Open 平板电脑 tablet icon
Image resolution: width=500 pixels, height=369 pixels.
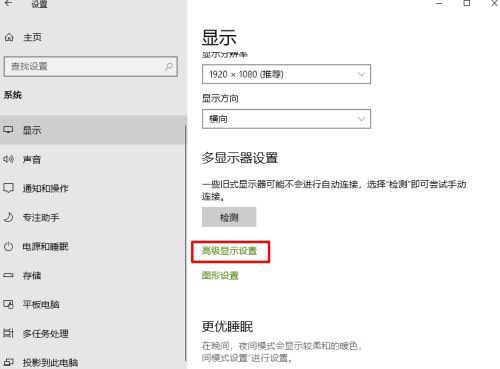8,304
